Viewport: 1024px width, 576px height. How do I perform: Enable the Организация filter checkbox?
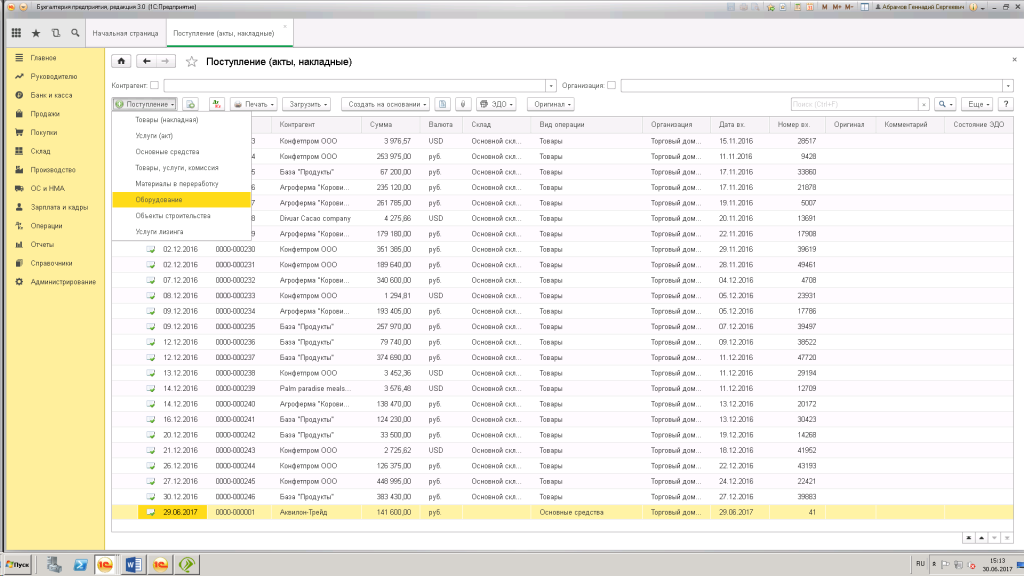(x=611, y=86)
